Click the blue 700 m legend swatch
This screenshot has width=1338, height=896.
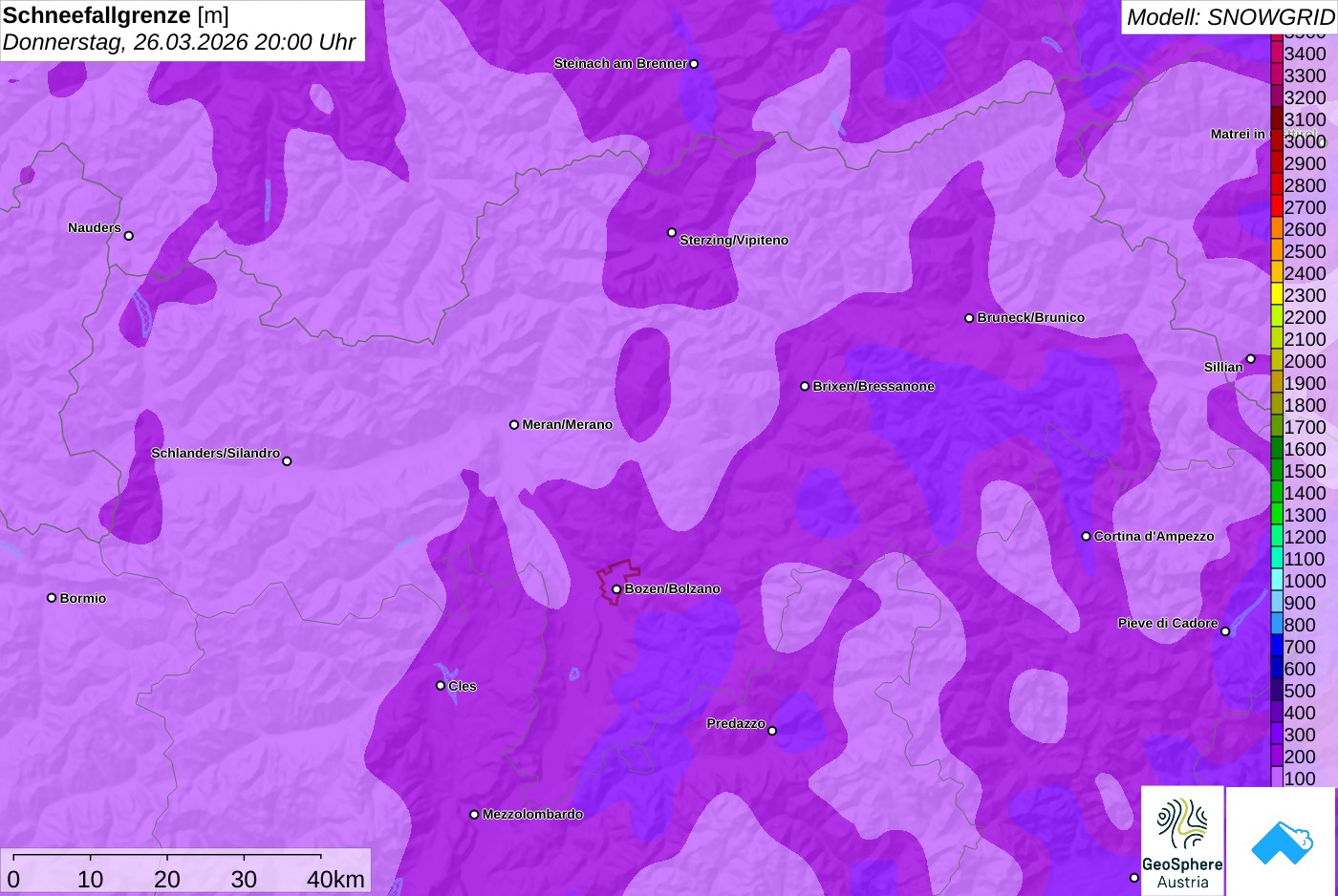click(1277, 647)
